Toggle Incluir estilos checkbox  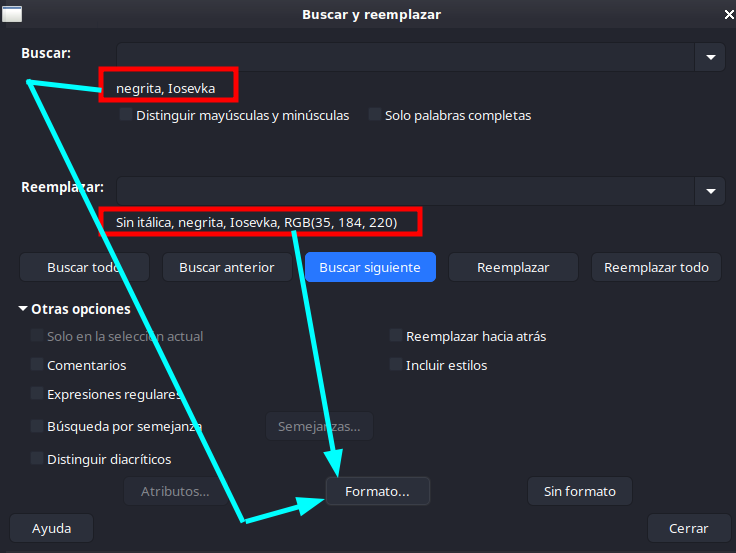coord(396,364)
